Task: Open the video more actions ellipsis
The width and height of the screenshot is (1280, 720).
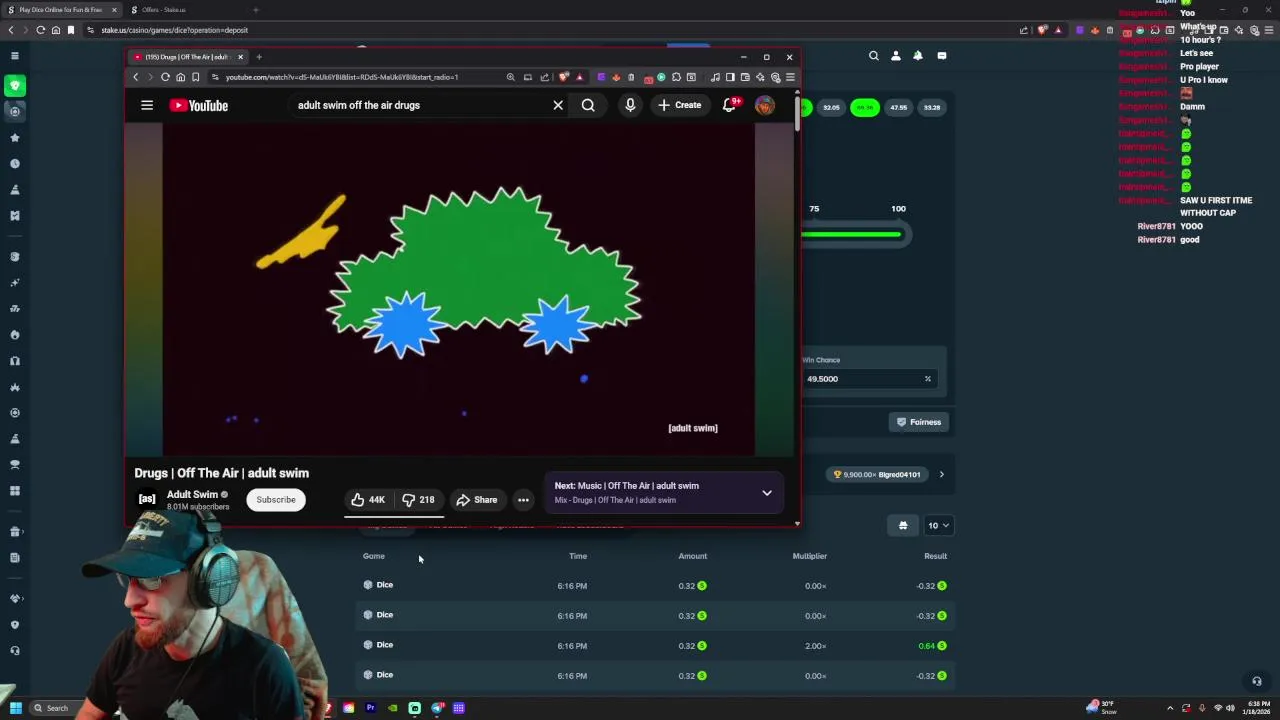Action: [x=523, y=500]
